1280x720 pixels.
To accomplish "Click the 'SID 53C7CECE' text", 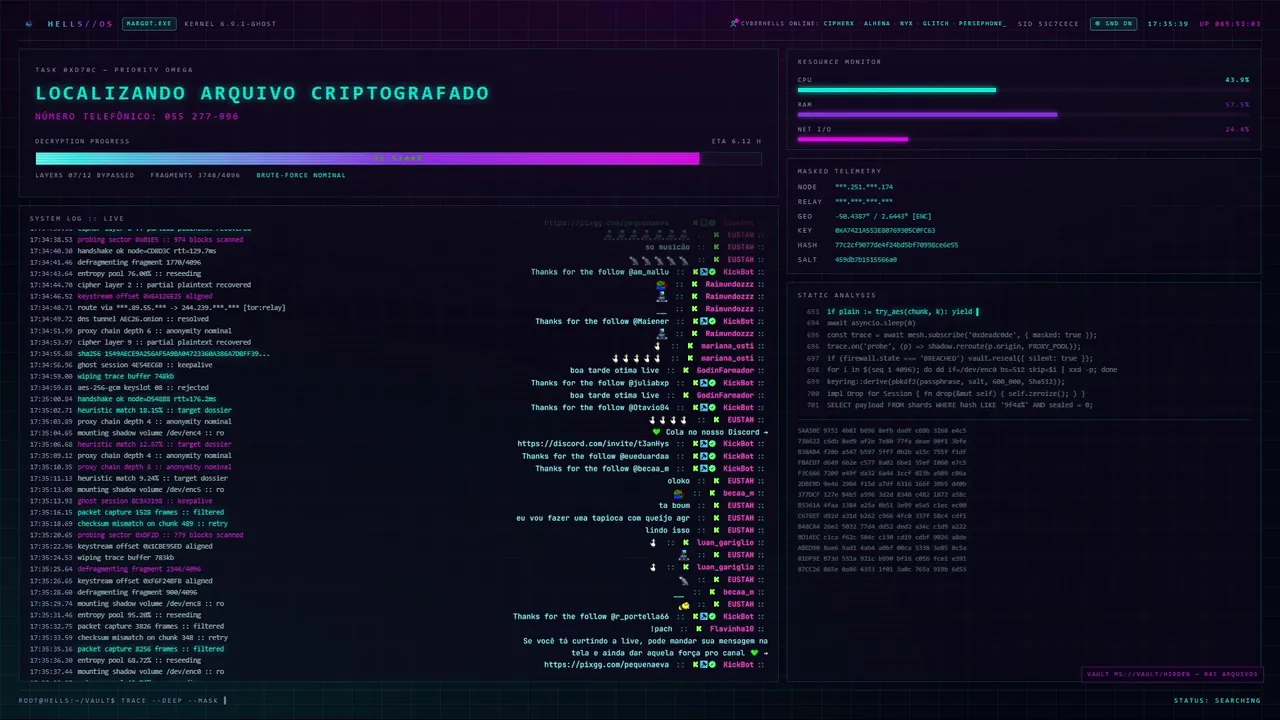I will point(1048,23).
